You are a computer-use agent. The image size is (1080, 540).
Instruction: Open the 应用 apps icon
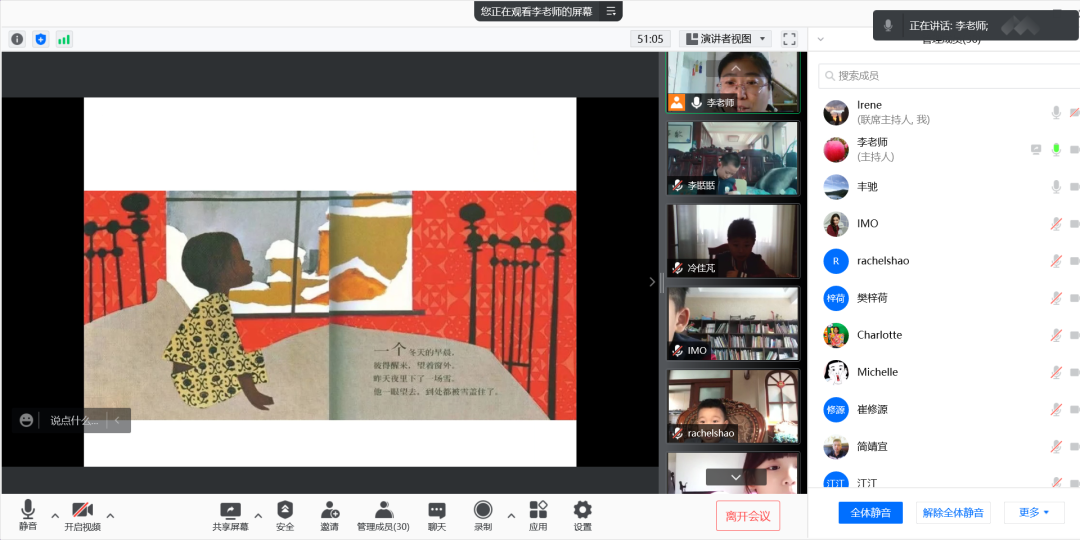(x=538, y=510)
